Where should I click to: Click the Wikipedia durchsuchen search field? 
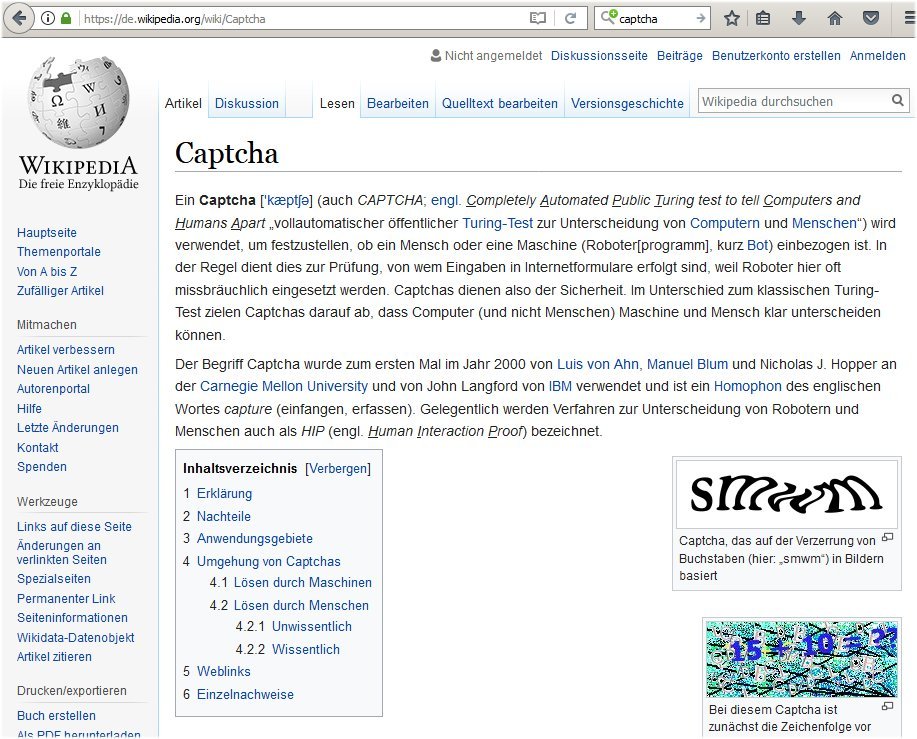pyautogui.click(x=792, y=101)
